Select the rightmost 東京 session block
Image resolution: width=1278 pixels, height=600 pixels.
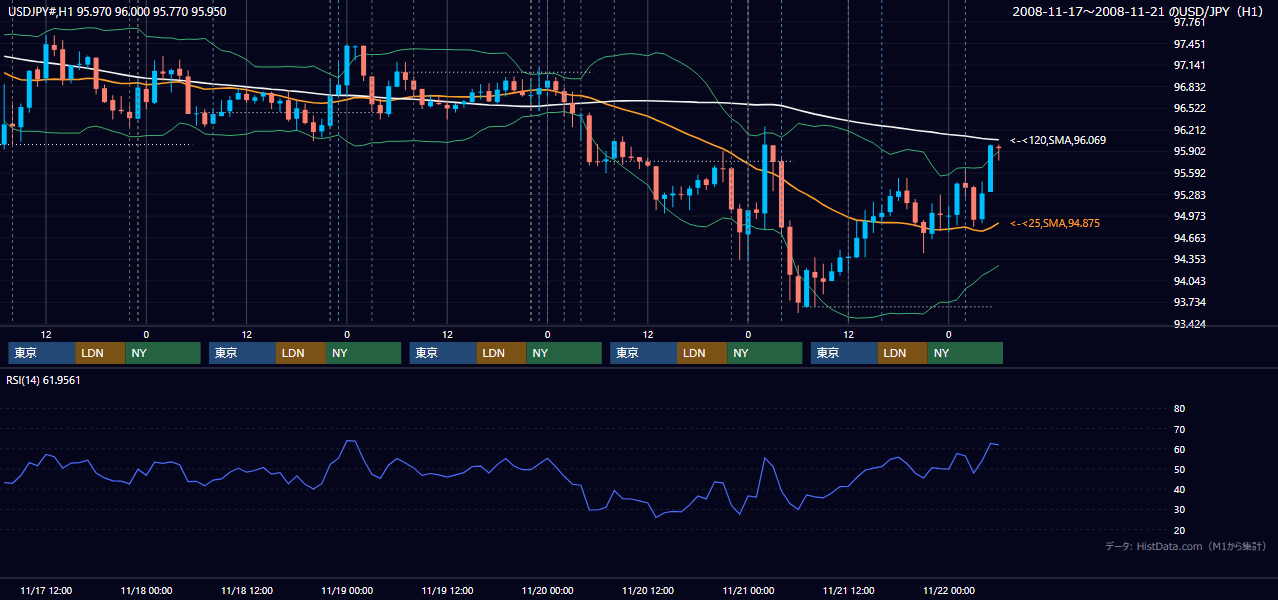point(844,353)
